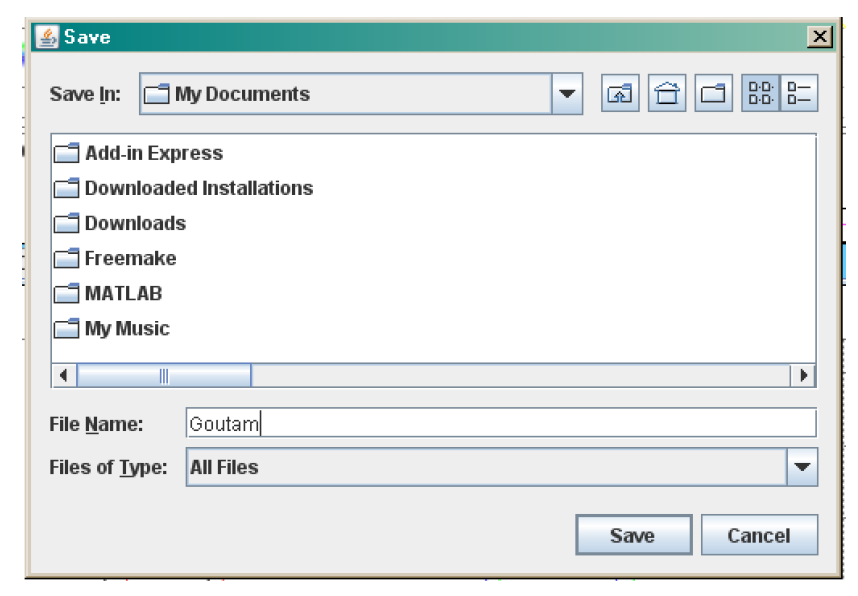Click the scrollbar's left arrow
Image resolution: width=858 pixels, height=596 pixels.
63,376
